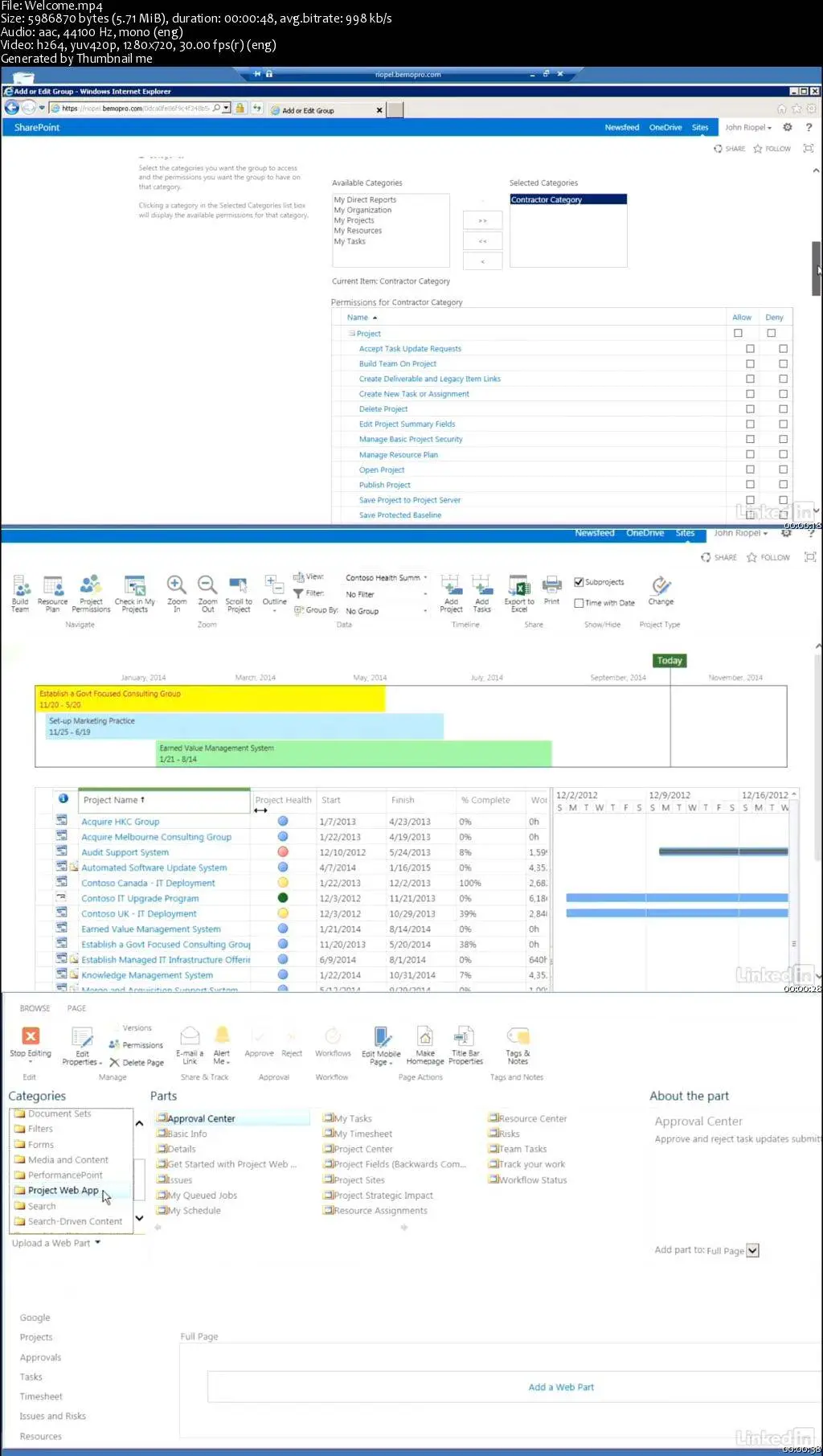Viewport: 823px width, 1456px height.
Task: Select My Direct Reports in Available Categories
Action: pyautogui.click(x=365, y=199)
